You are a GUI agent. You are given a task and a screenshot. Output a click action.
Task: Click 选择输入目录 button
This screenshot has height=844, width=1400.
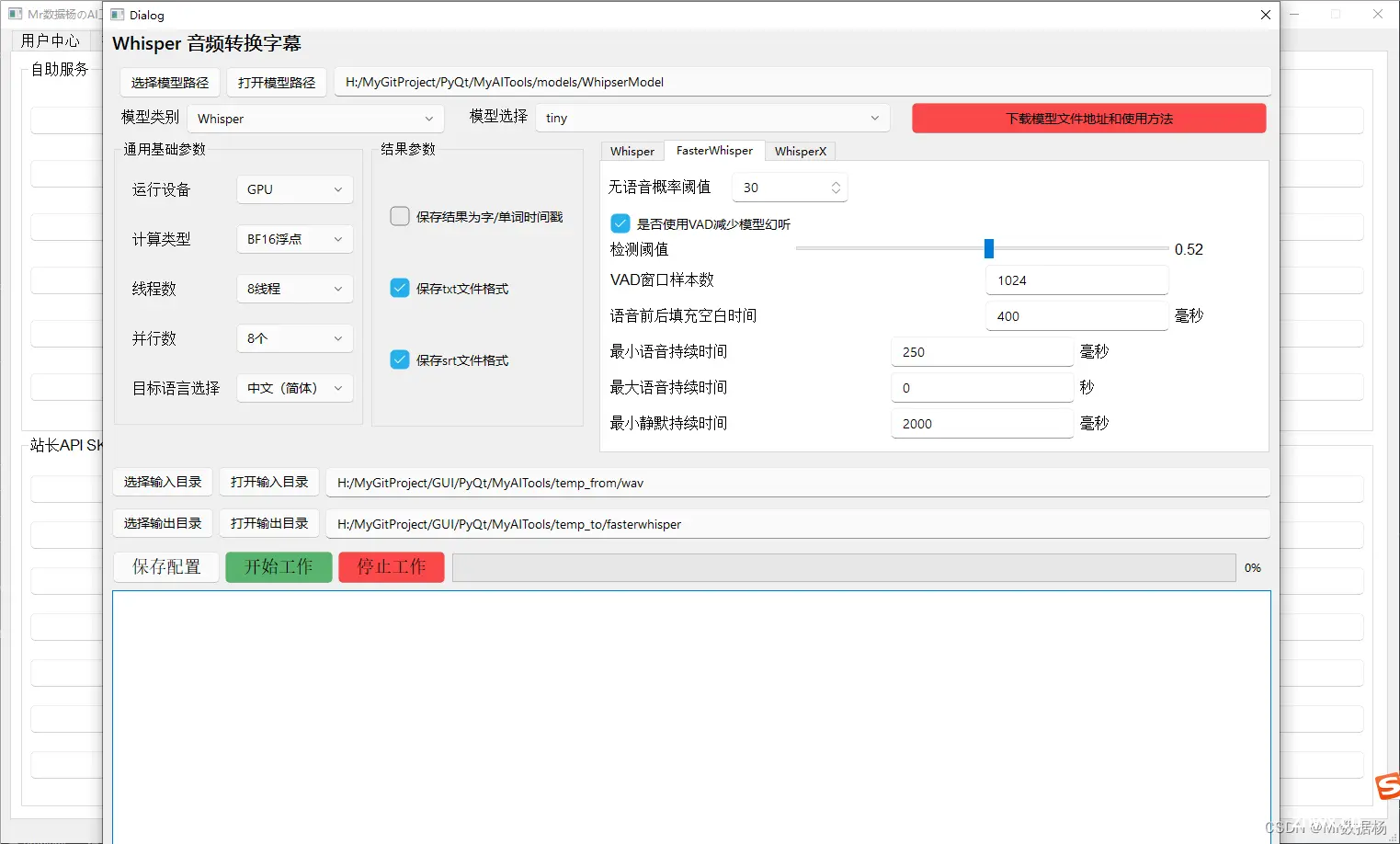tap(163, 482)
